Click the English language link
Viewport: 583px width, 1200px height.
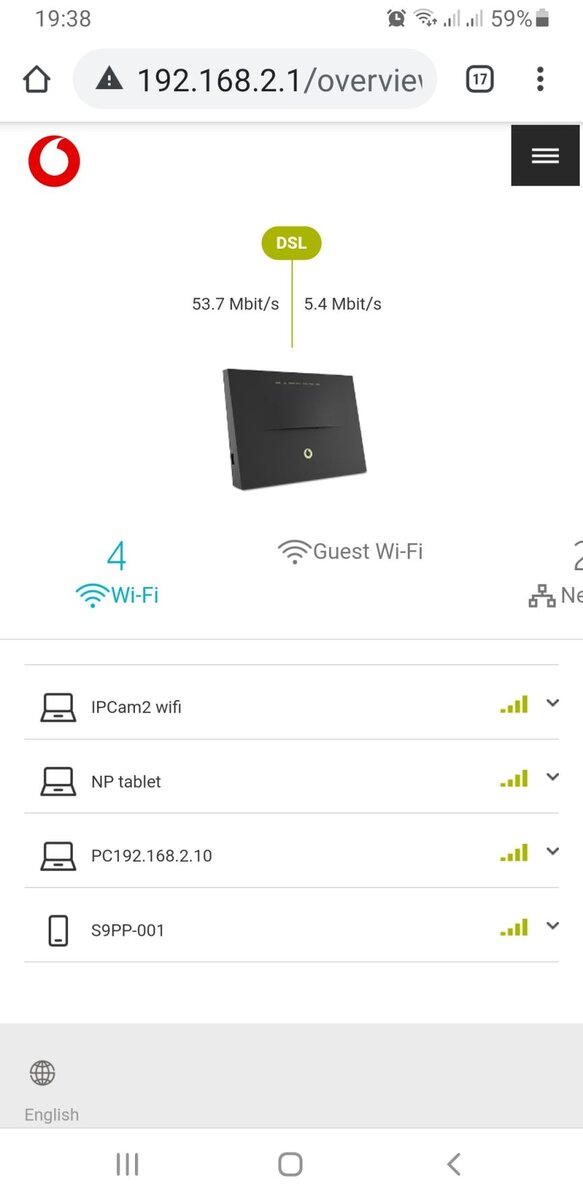(51, 1114)
